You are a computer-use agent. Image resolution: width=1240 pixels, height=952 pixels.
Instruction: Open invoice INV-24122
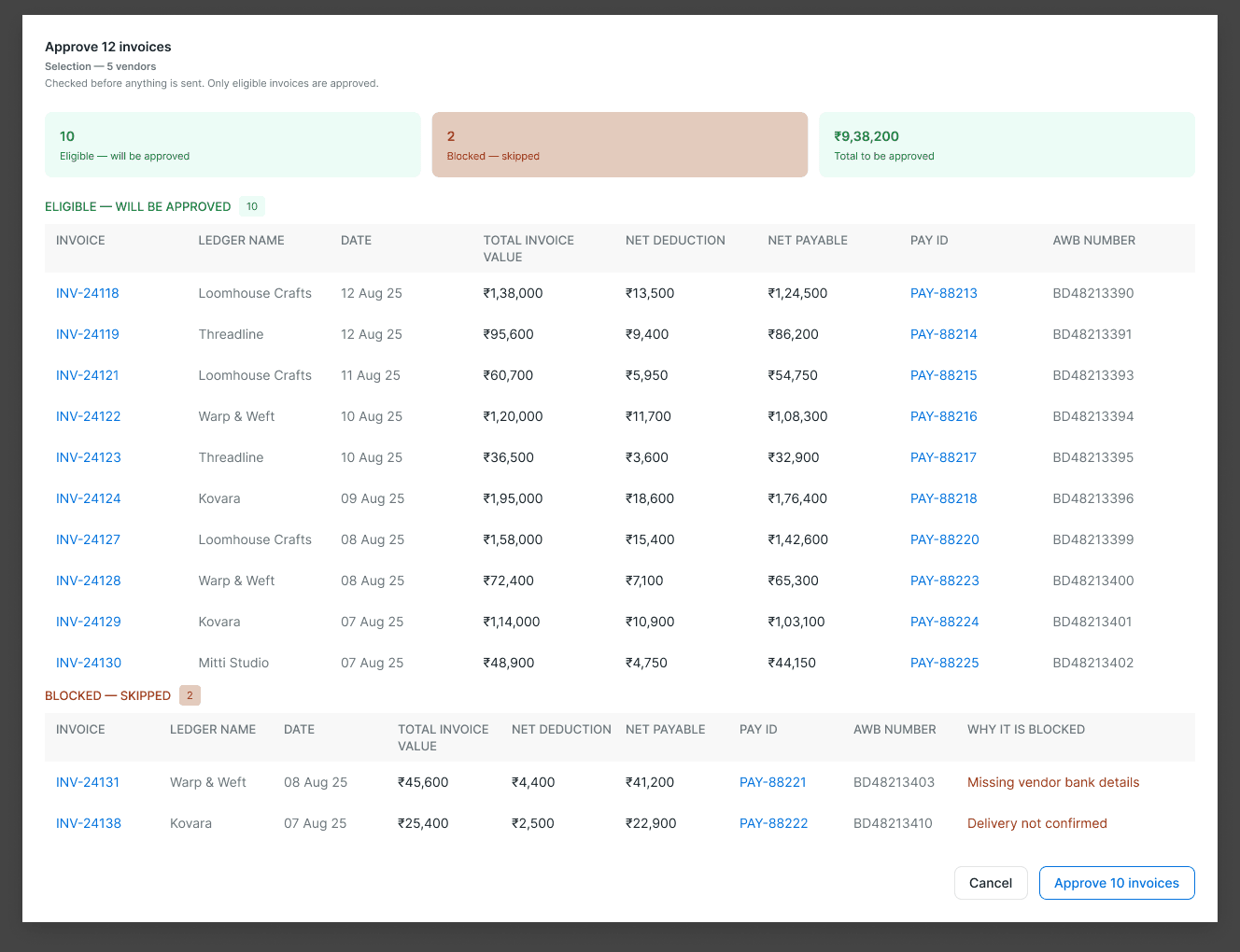click(x=89, y=416)
